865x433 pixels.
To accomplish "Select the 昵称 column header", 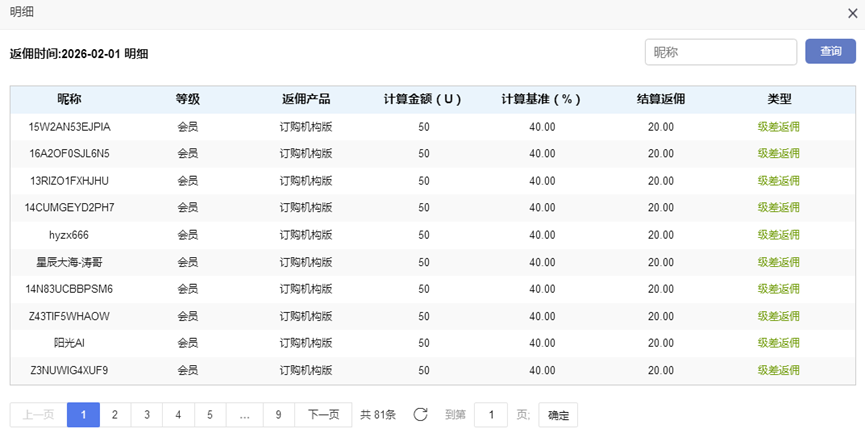I will 69,99.
